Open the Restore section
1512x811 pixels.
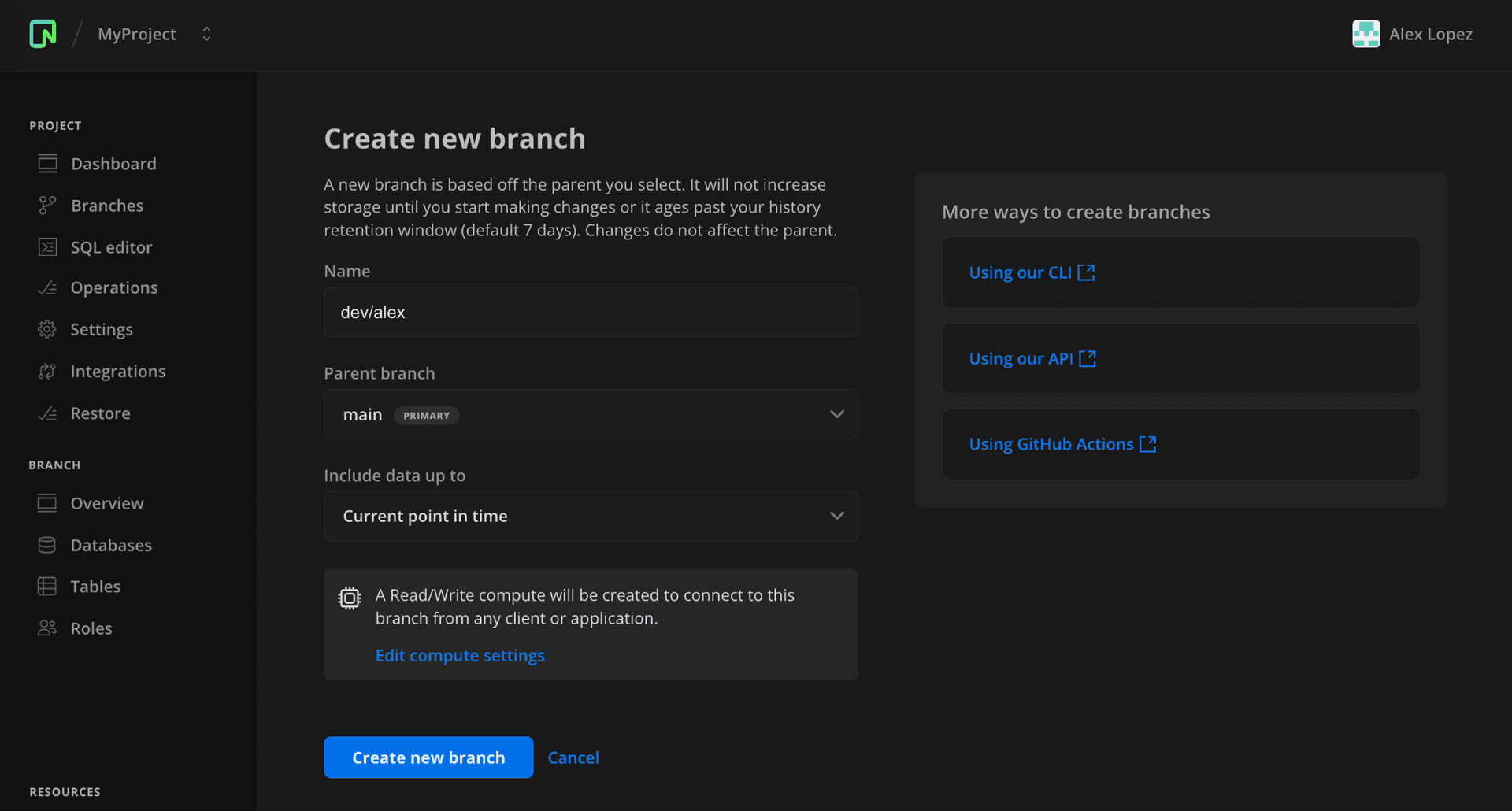pyautogui.click(x=101, y=413)
